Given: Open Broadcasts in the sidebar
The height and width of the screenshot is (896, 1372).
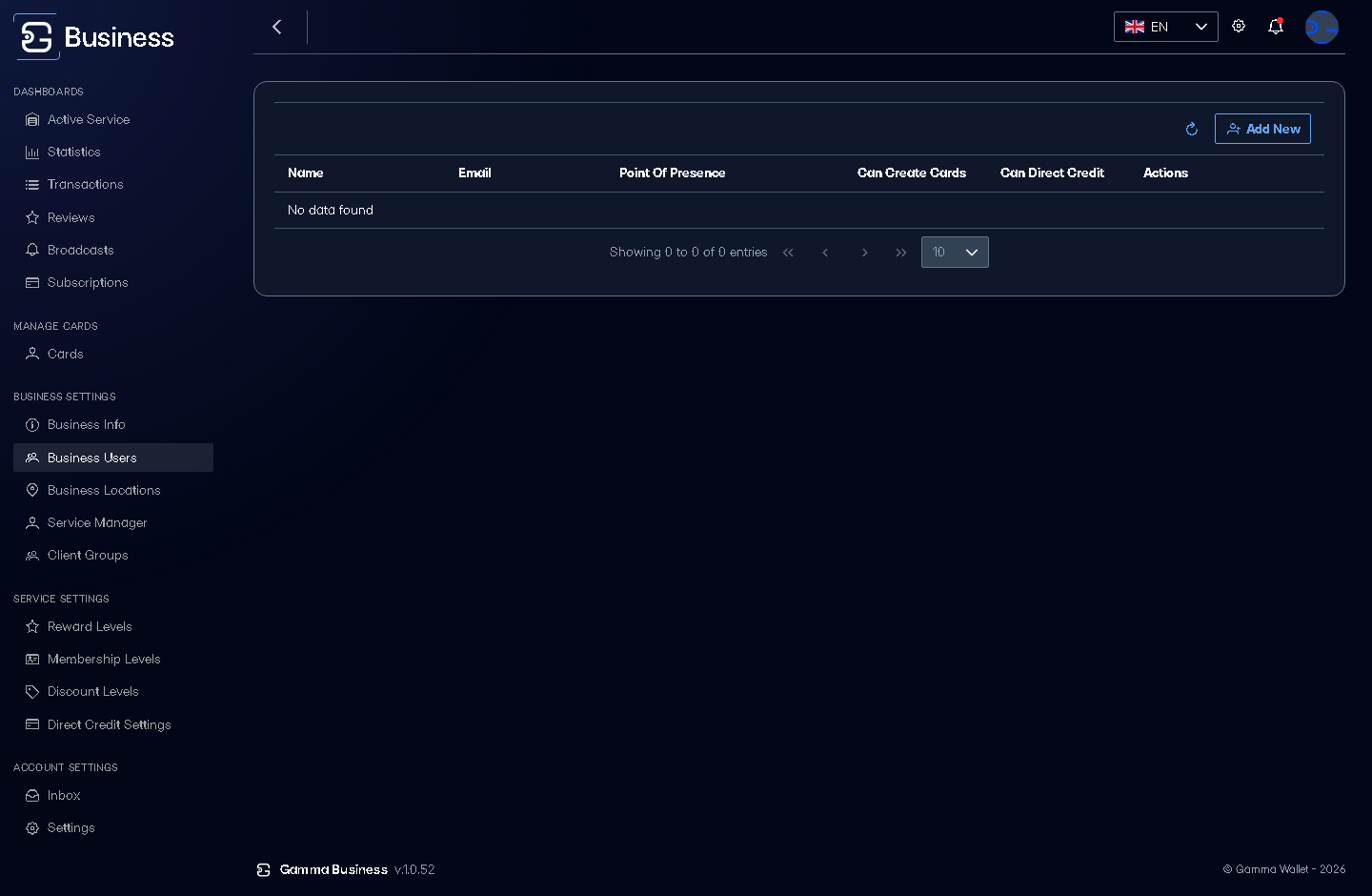Looking at the screenshot, I should pos(113,250).
